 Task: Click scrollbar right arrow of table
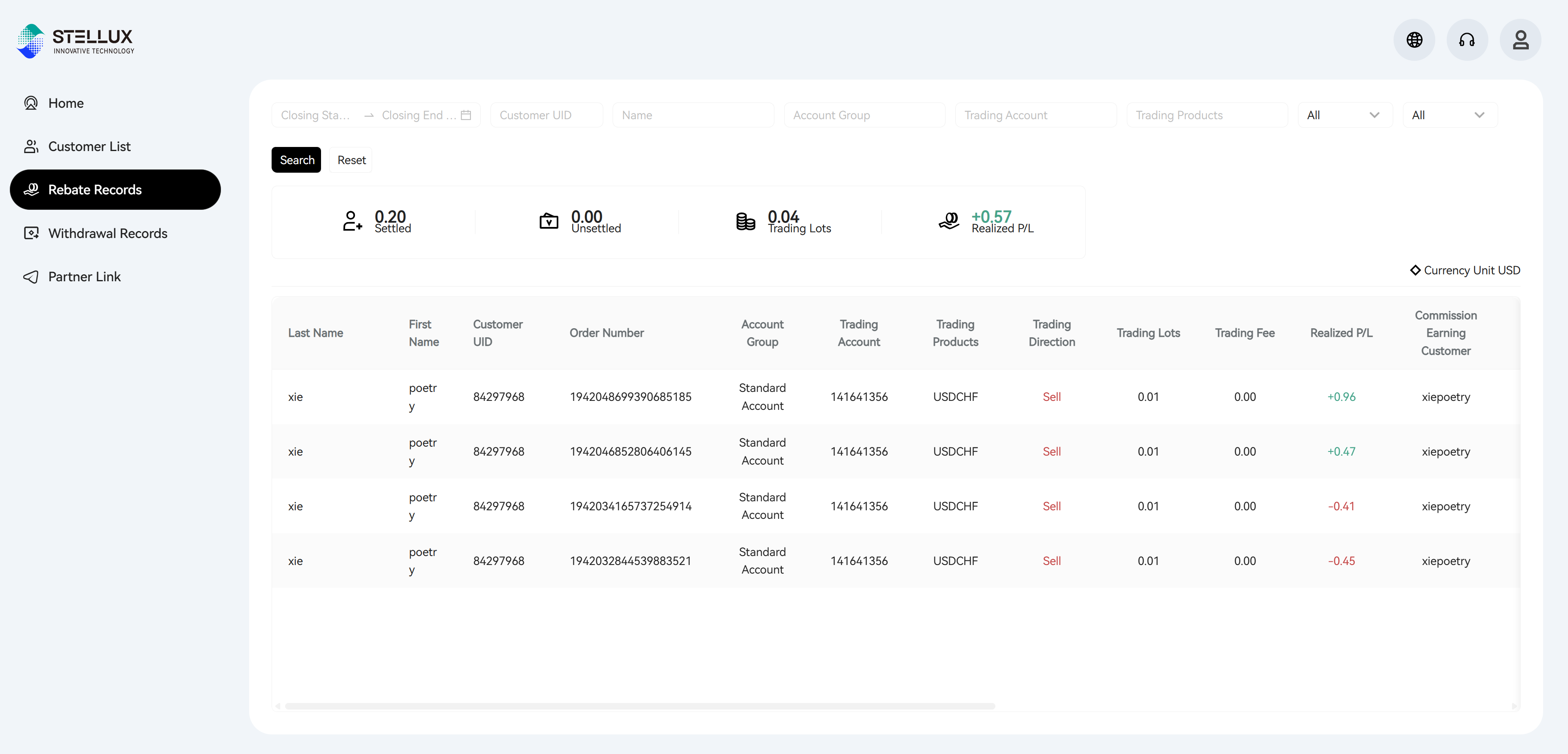[1514, 706]
